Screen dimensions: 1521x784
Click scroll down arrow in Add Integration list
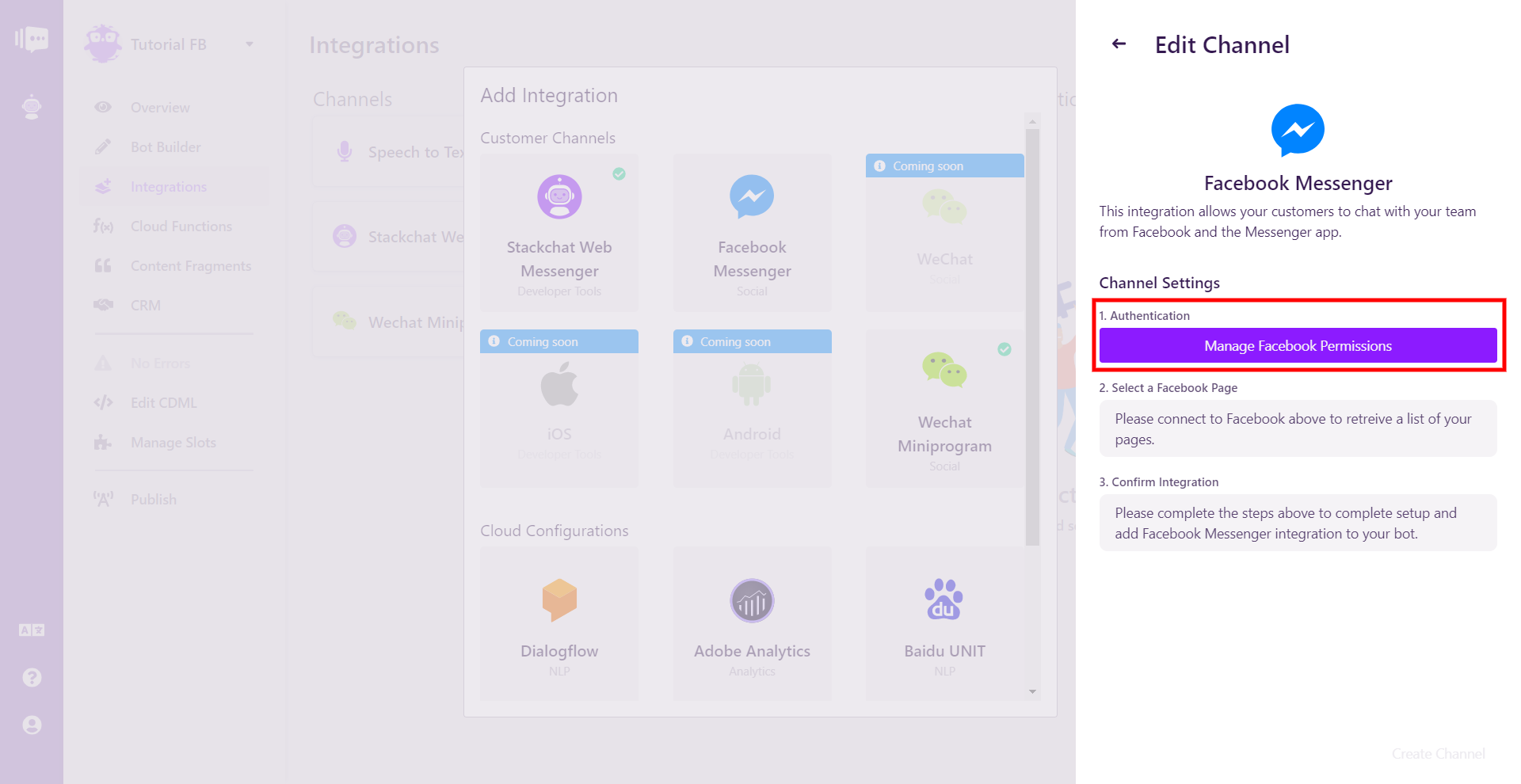click(1032, 692)
